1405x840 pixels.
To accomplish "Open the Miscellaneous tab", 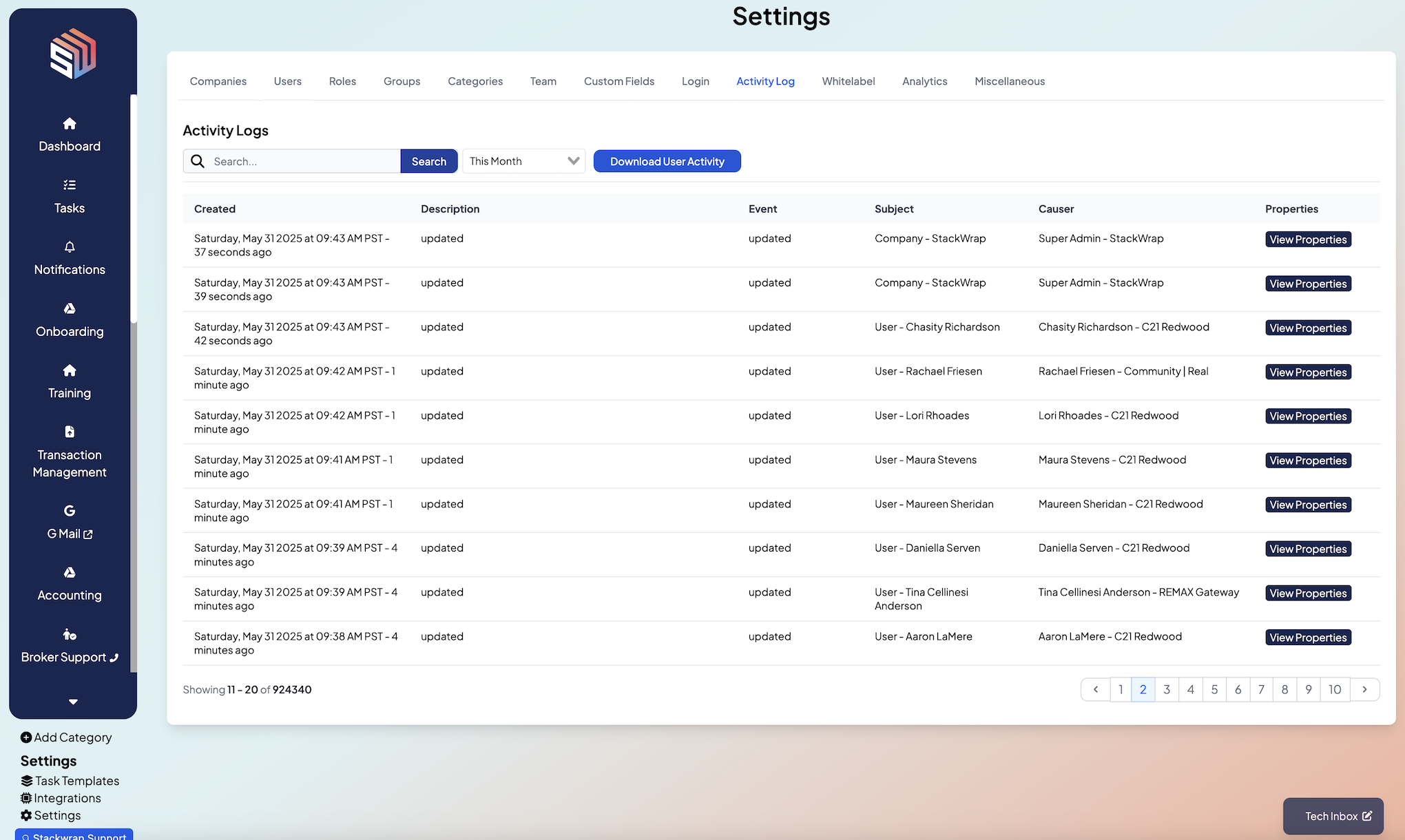I will tap(1010, 81).
